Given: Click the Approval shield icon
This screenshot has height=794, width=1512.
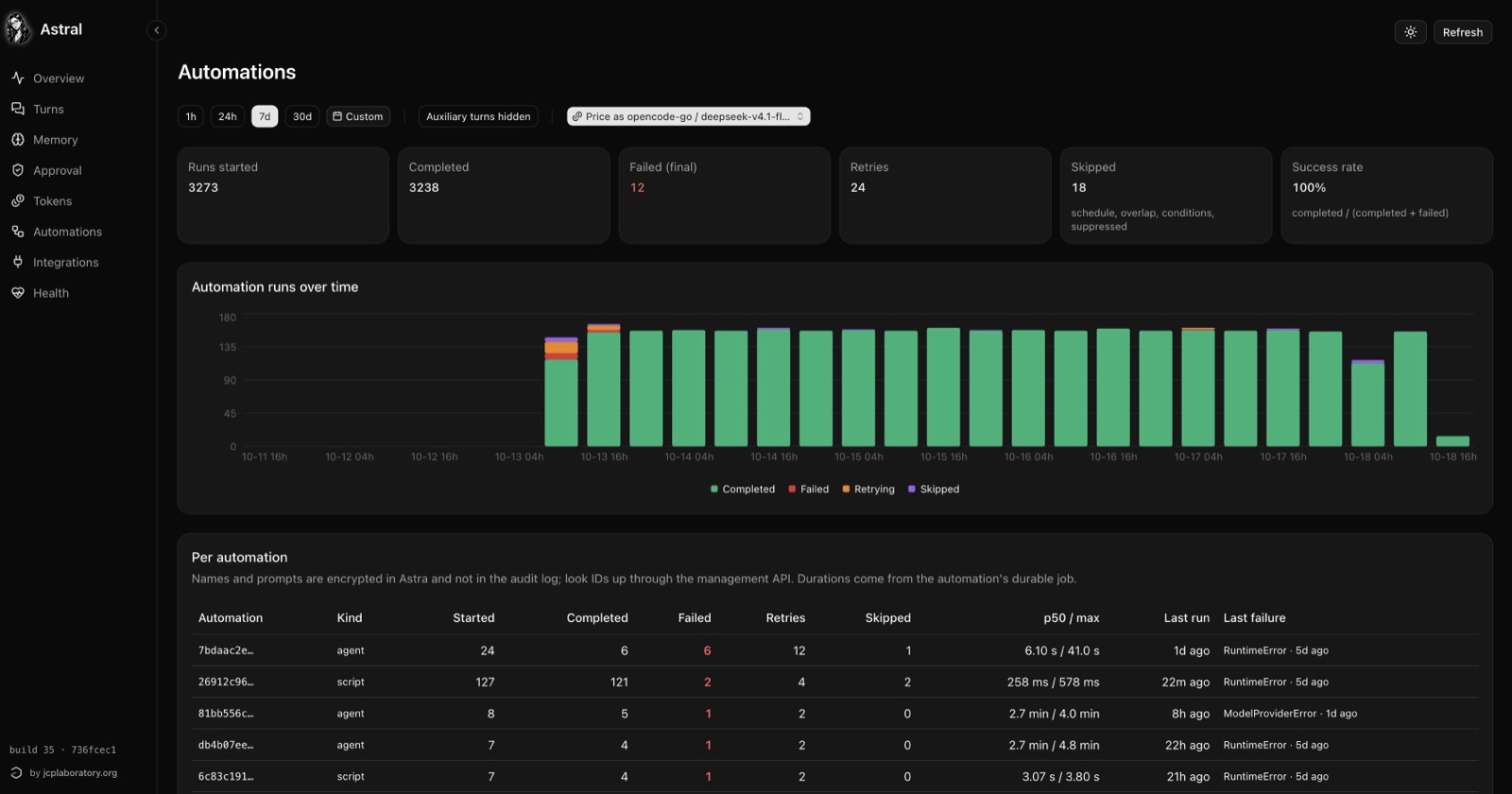Looking at the screenshot, I should click(x=18, y=170).
